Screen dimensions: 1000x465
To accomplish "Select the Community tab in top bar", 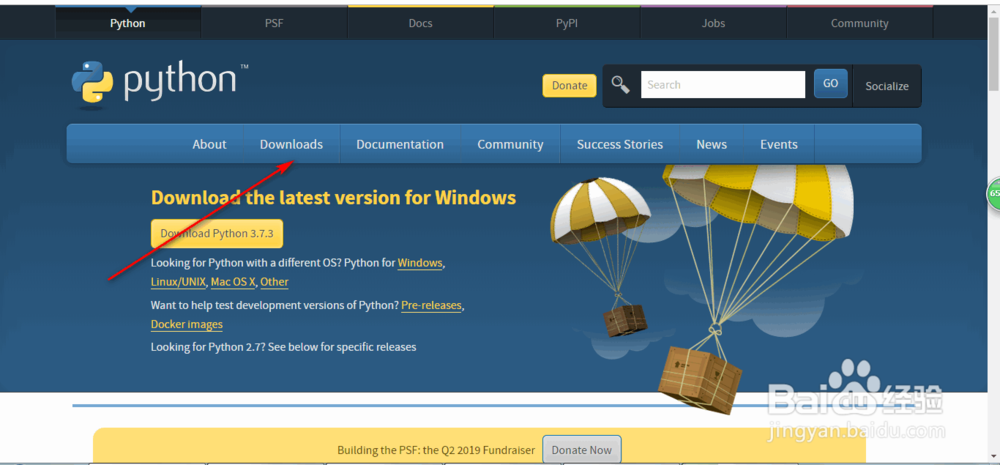I will (860, 23).
